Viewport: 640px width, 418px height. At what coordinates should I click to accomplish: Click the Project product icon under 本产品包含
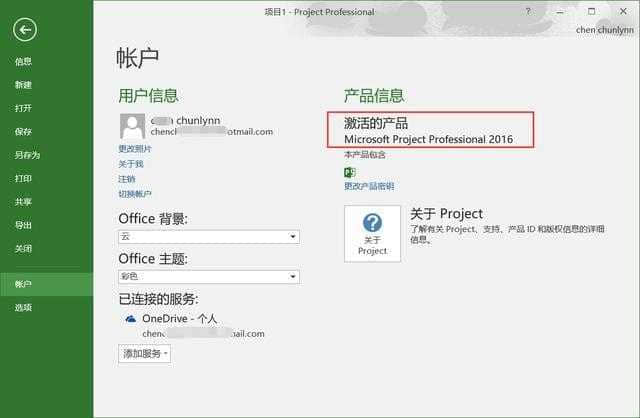tap(350, 172)
